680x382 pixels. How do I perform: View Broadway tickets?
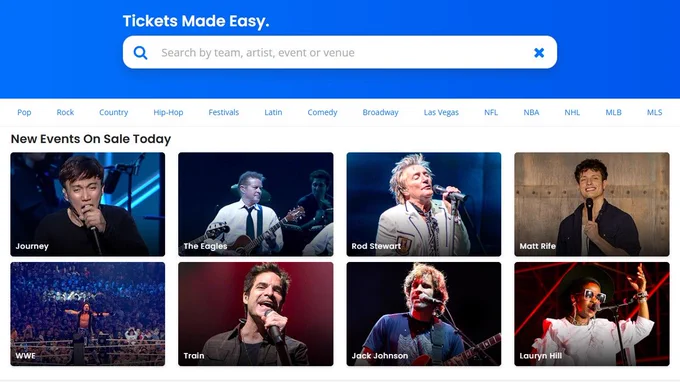click(x=380, y=112)
